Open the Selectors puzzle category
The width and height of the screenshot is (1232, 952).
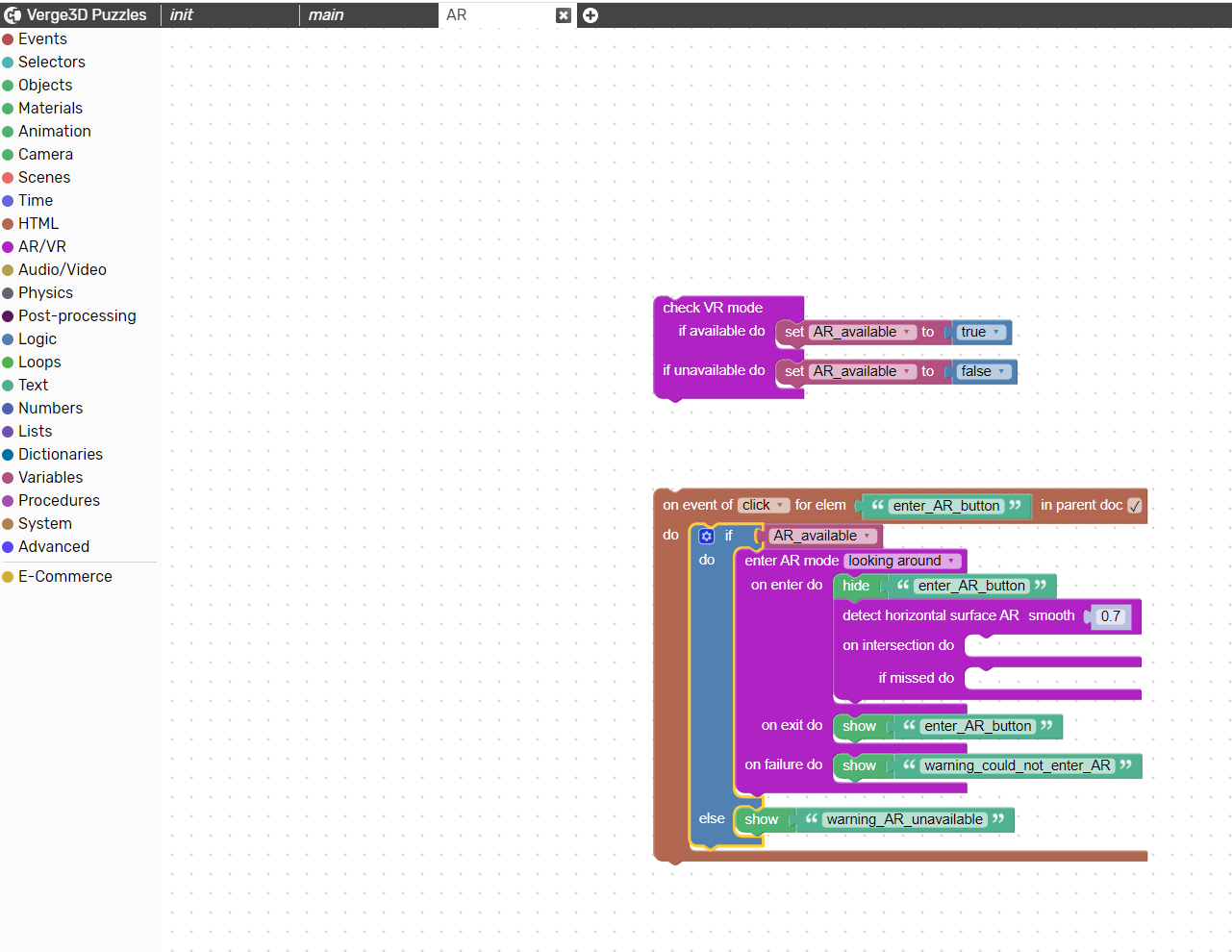pyautogui.click(x=51, y=62)
